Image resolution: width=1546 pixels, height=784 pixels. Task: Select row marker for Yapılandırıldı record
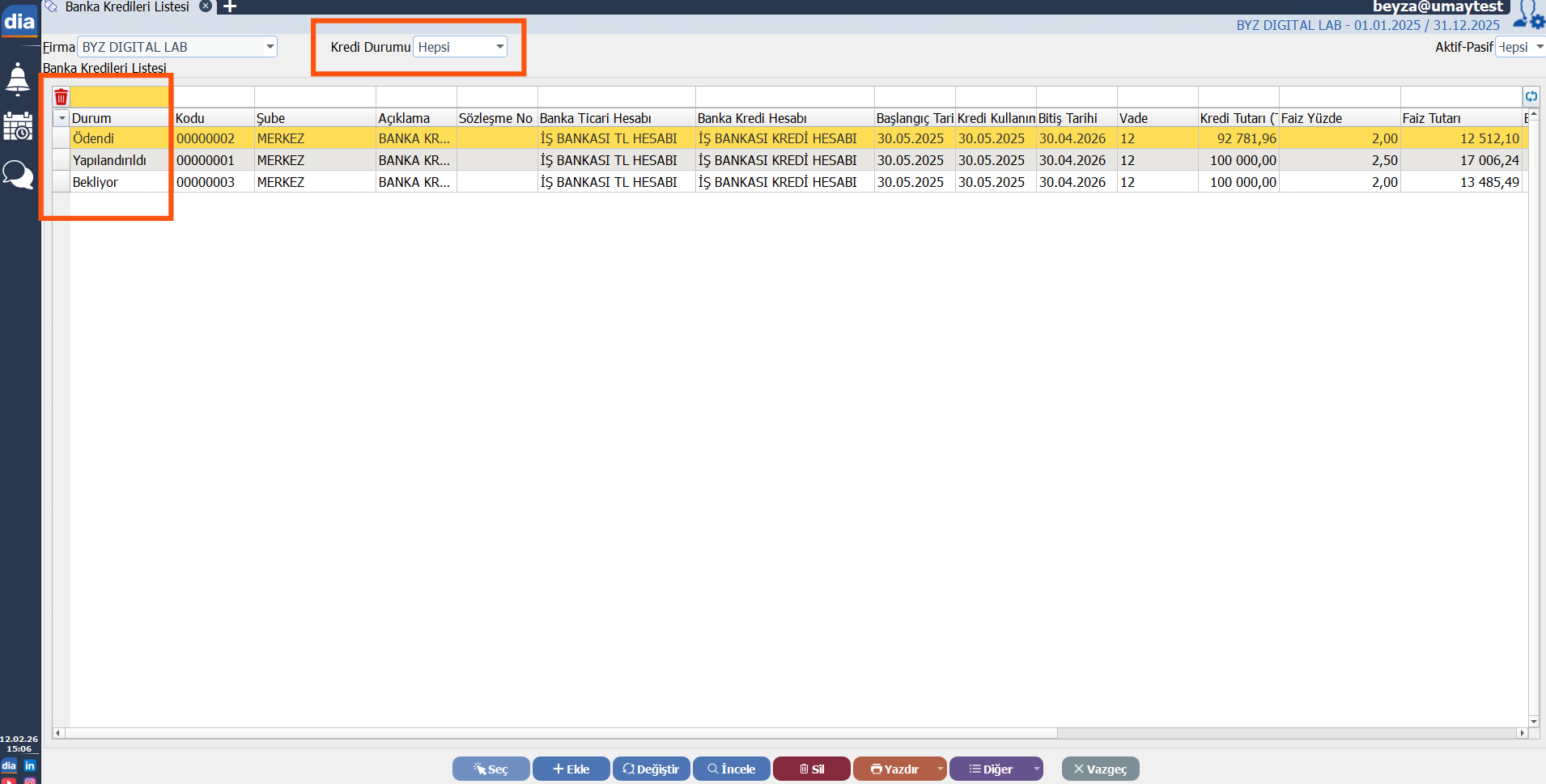pyautogui.click(x=62, y=160)
